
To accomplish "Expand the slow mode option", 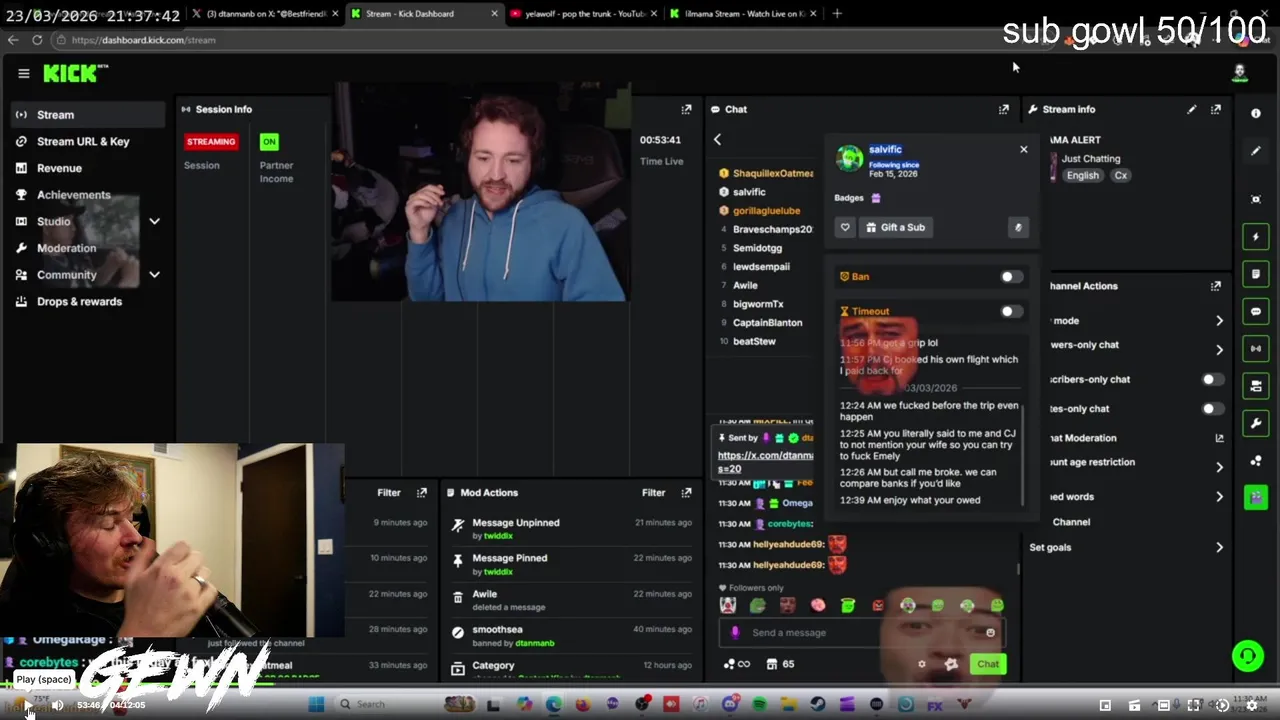I will 1219,321.
